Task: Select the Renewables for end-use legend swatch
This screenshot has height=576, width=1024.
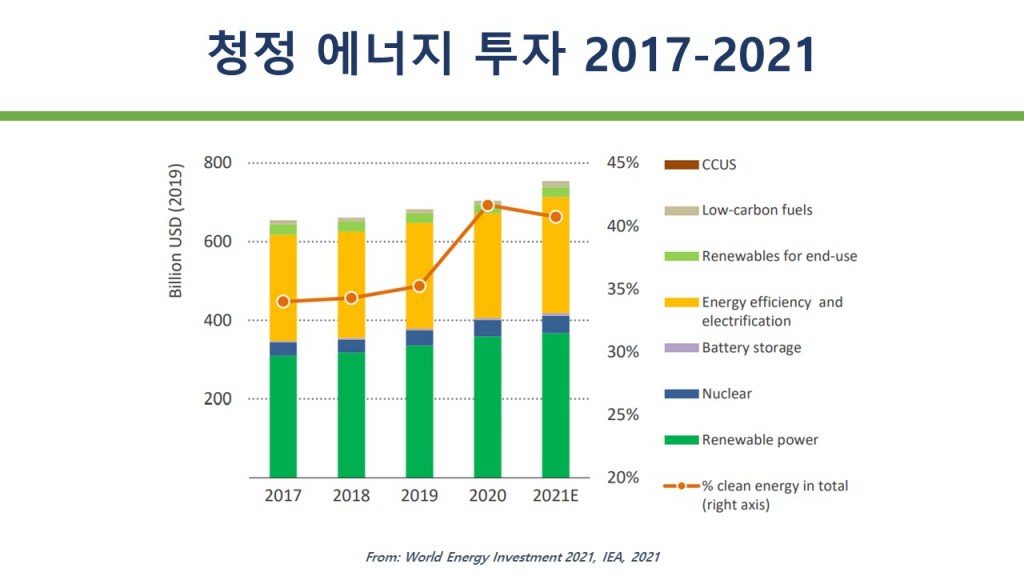Action: coord(681,256)
